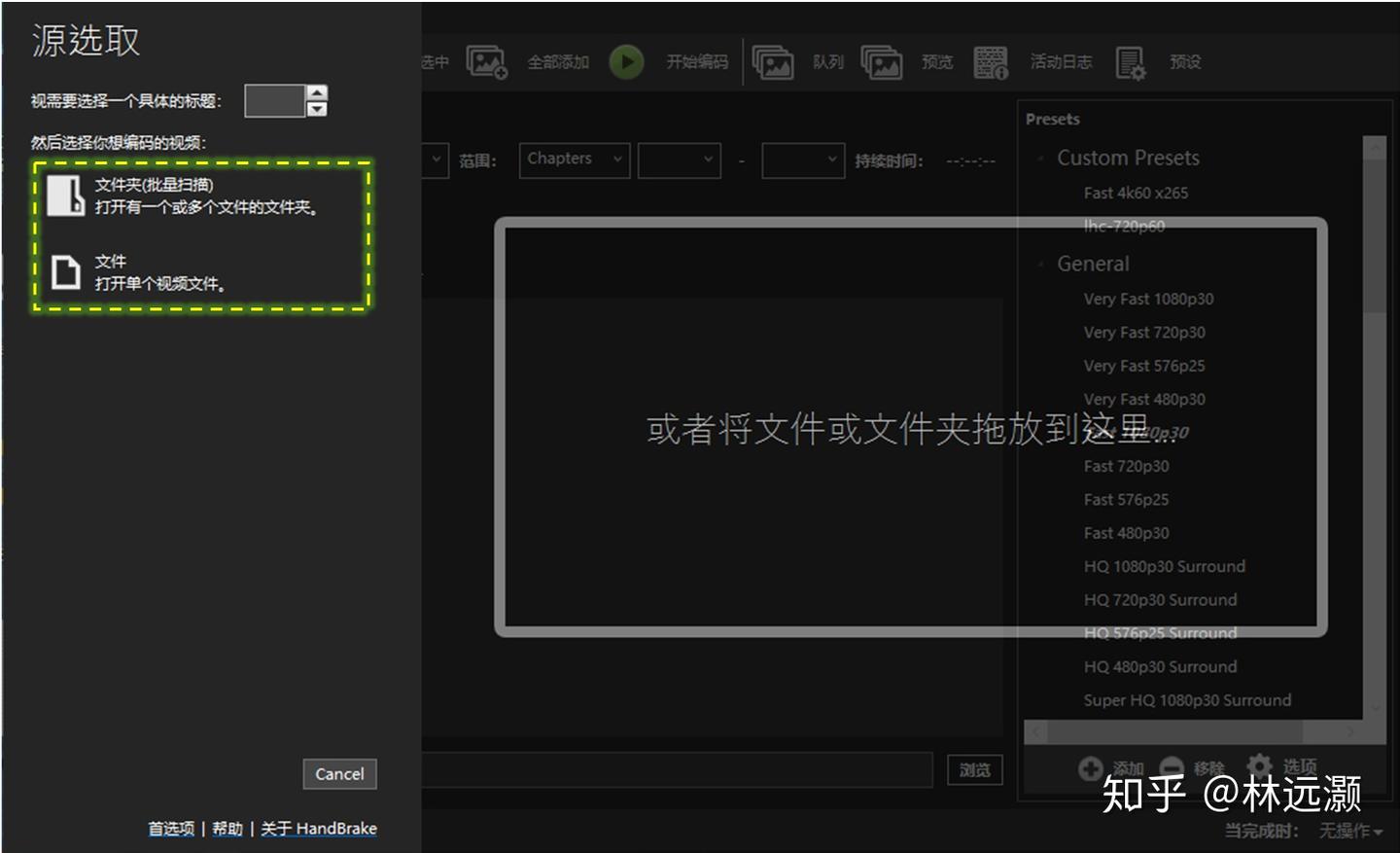1400x853 pixels.
Task: Select the HQ 720p30 Surround preset
Action: (x=1160, y=599)
